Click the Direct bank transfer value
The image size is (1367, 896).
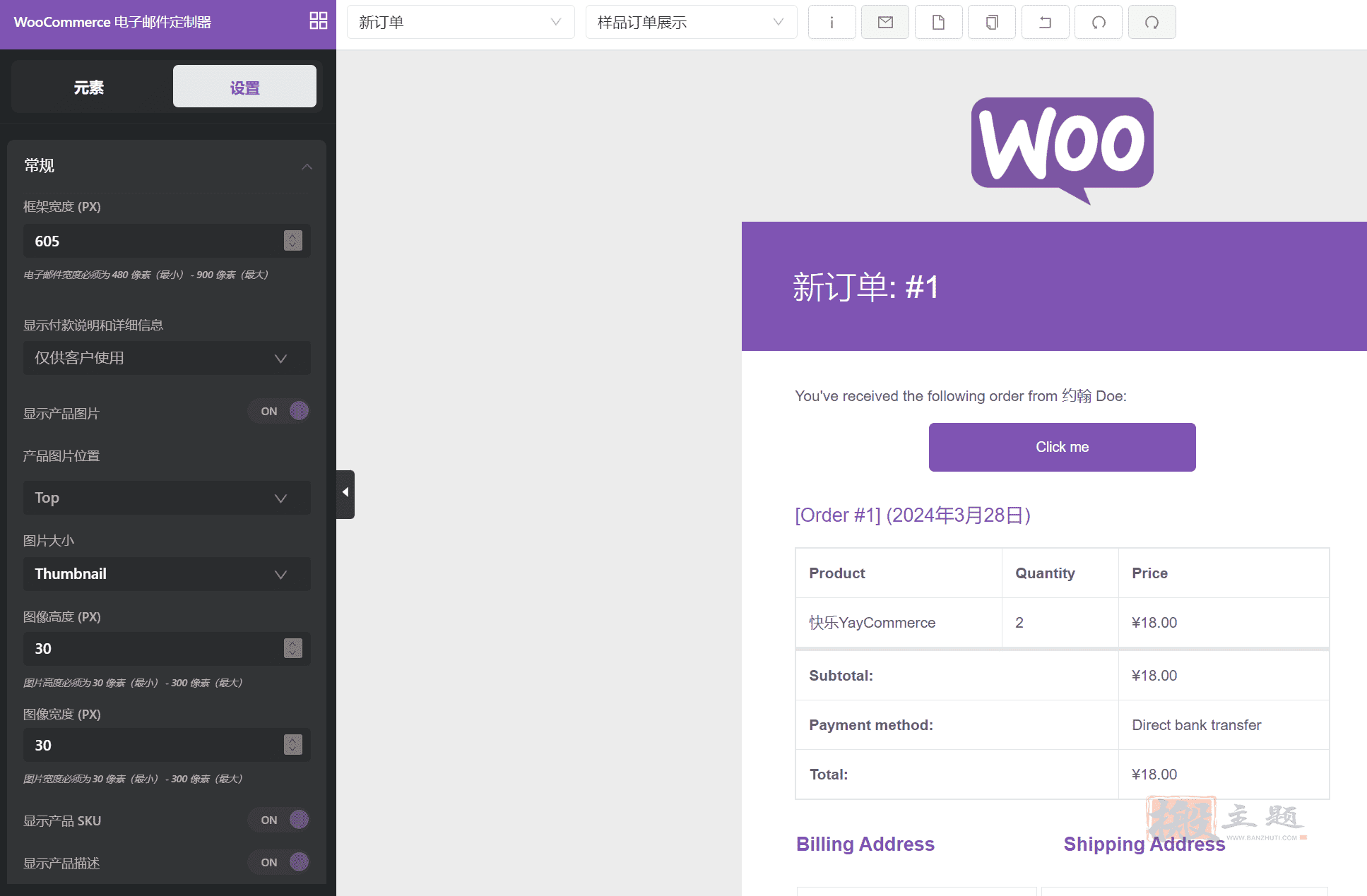1196,725
